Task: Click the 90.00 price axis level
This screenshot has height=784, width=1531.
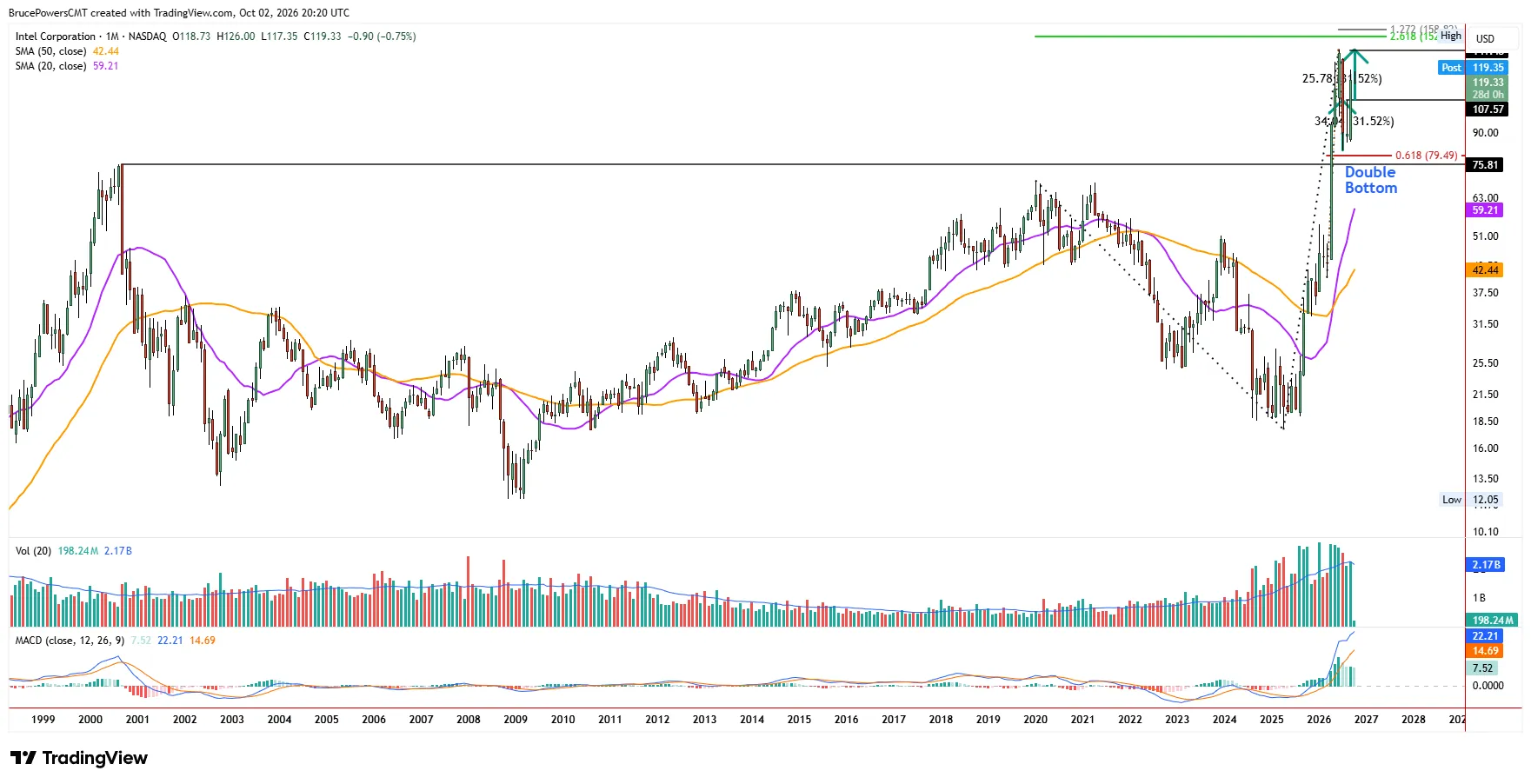Action: pos(1485,133)
